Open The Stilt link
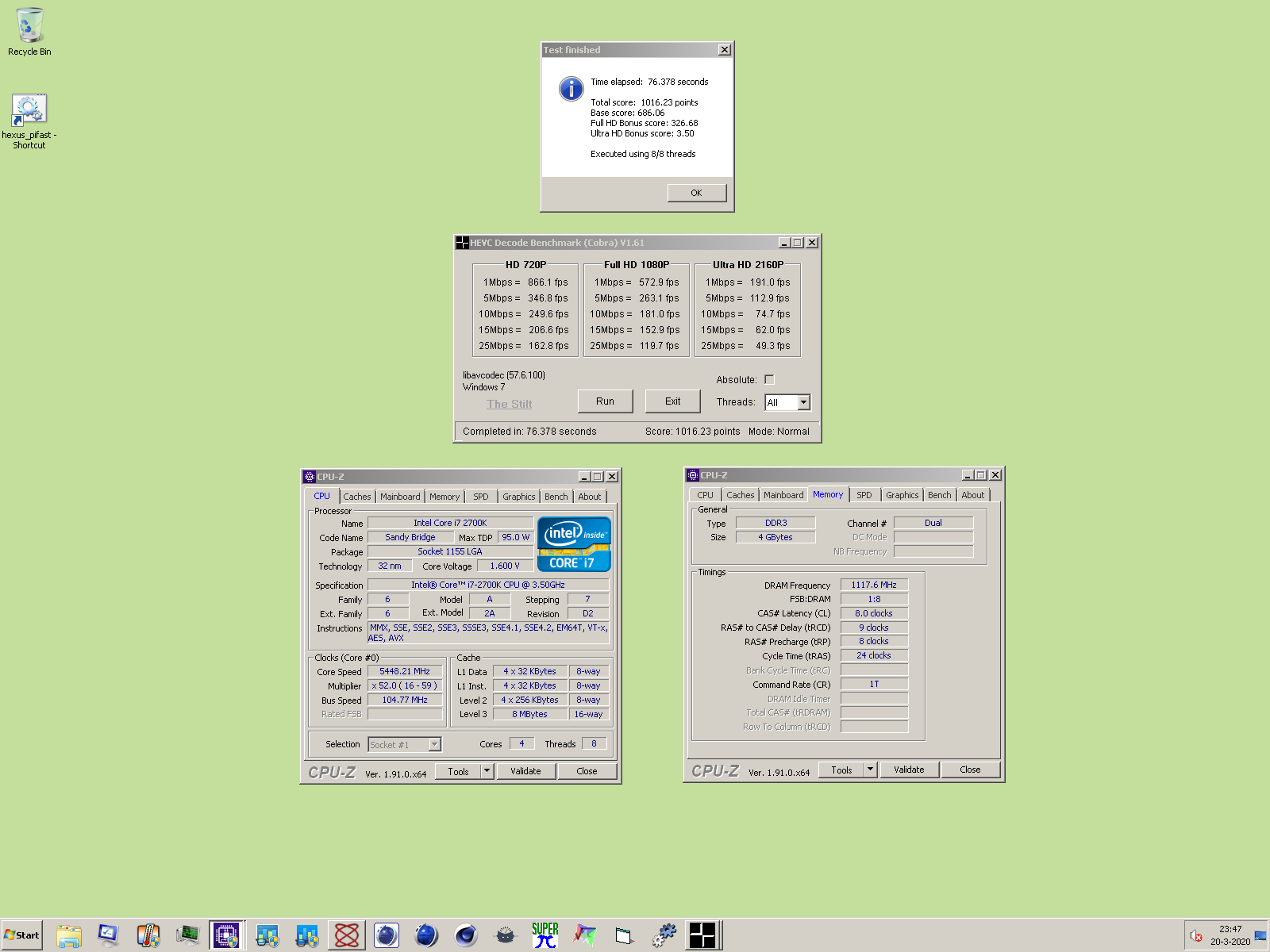1270x952 pixels. 510,404
